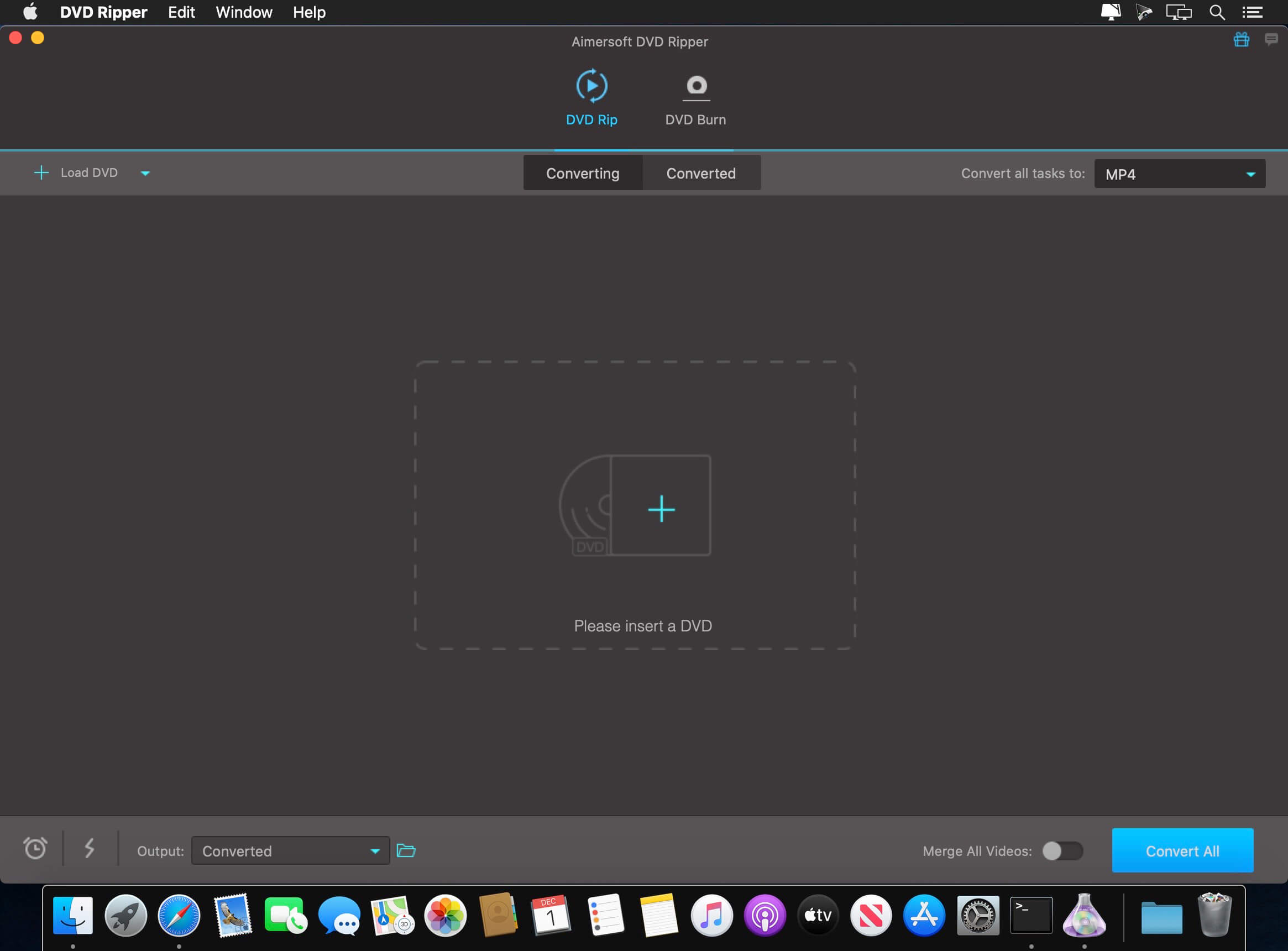Open Notes from the dock

[658, 915]
